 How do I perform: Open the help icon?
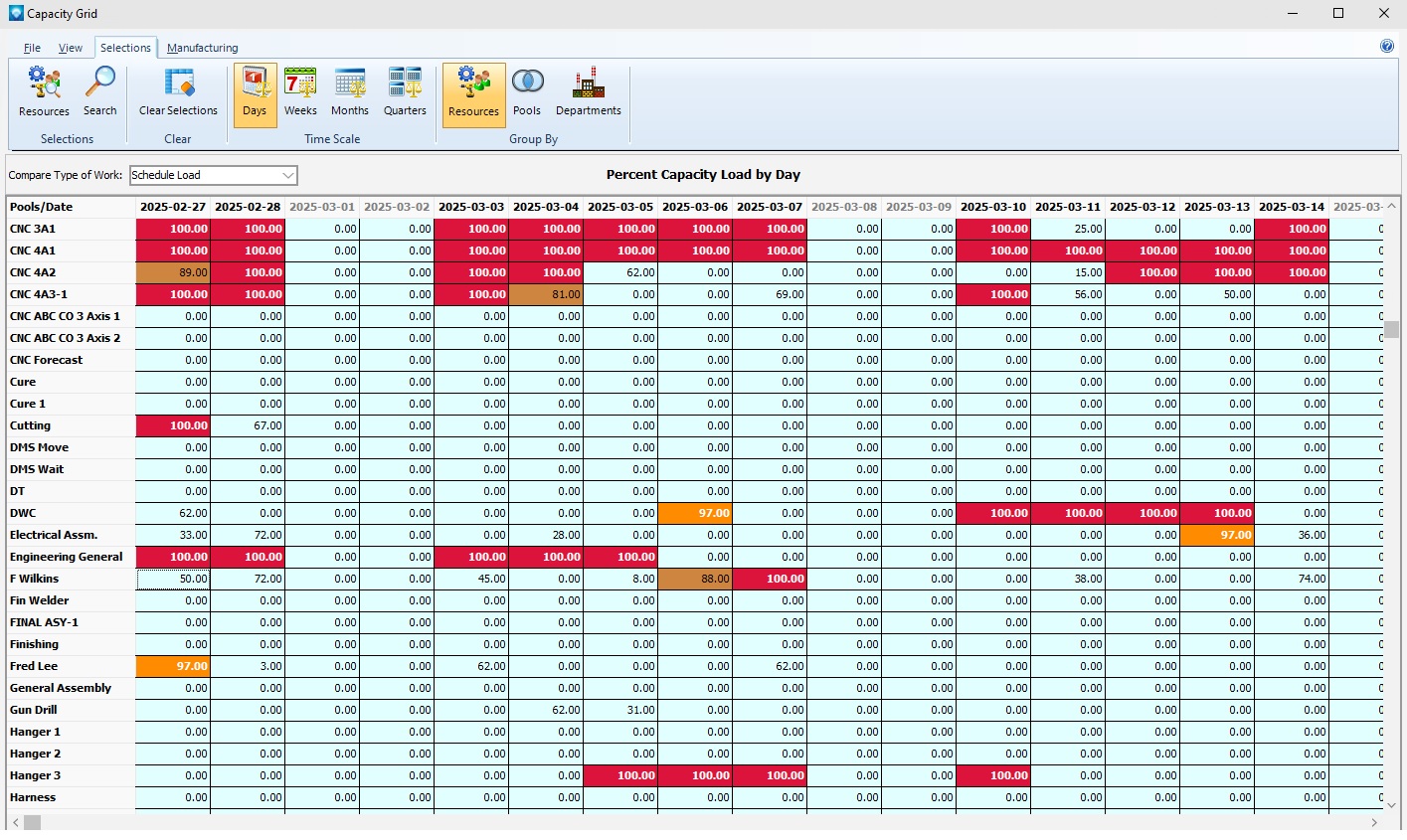pyautogui.click(x=1387, y=46)
